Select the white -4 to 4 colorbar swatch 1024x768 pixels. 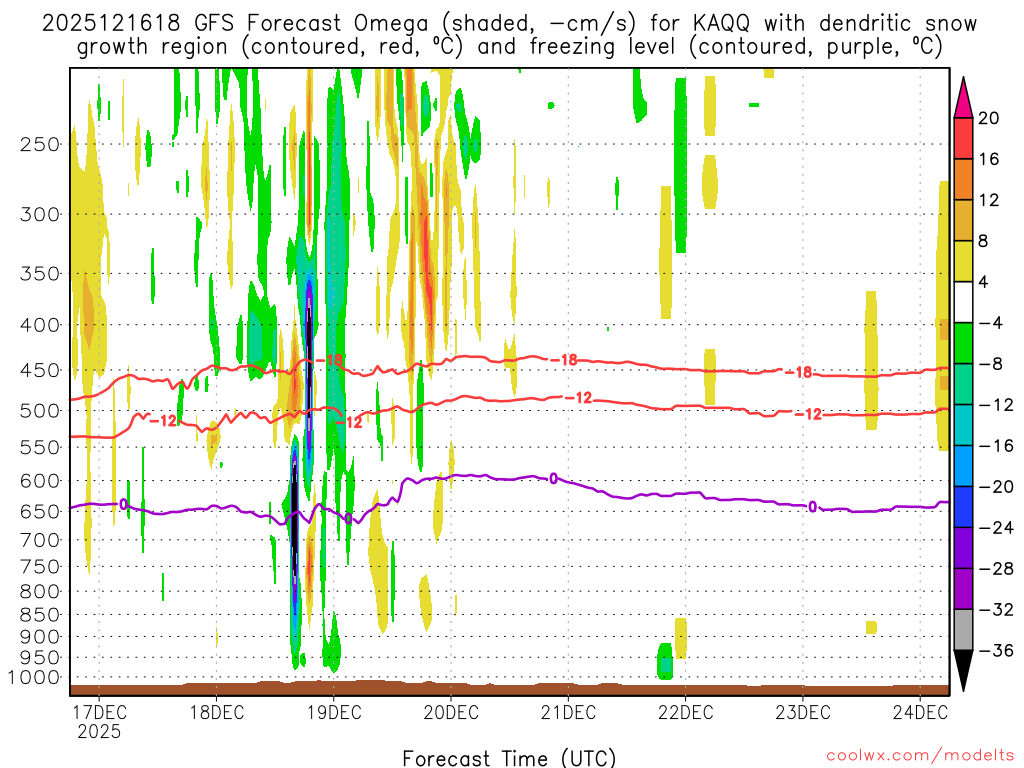point(963,302)
